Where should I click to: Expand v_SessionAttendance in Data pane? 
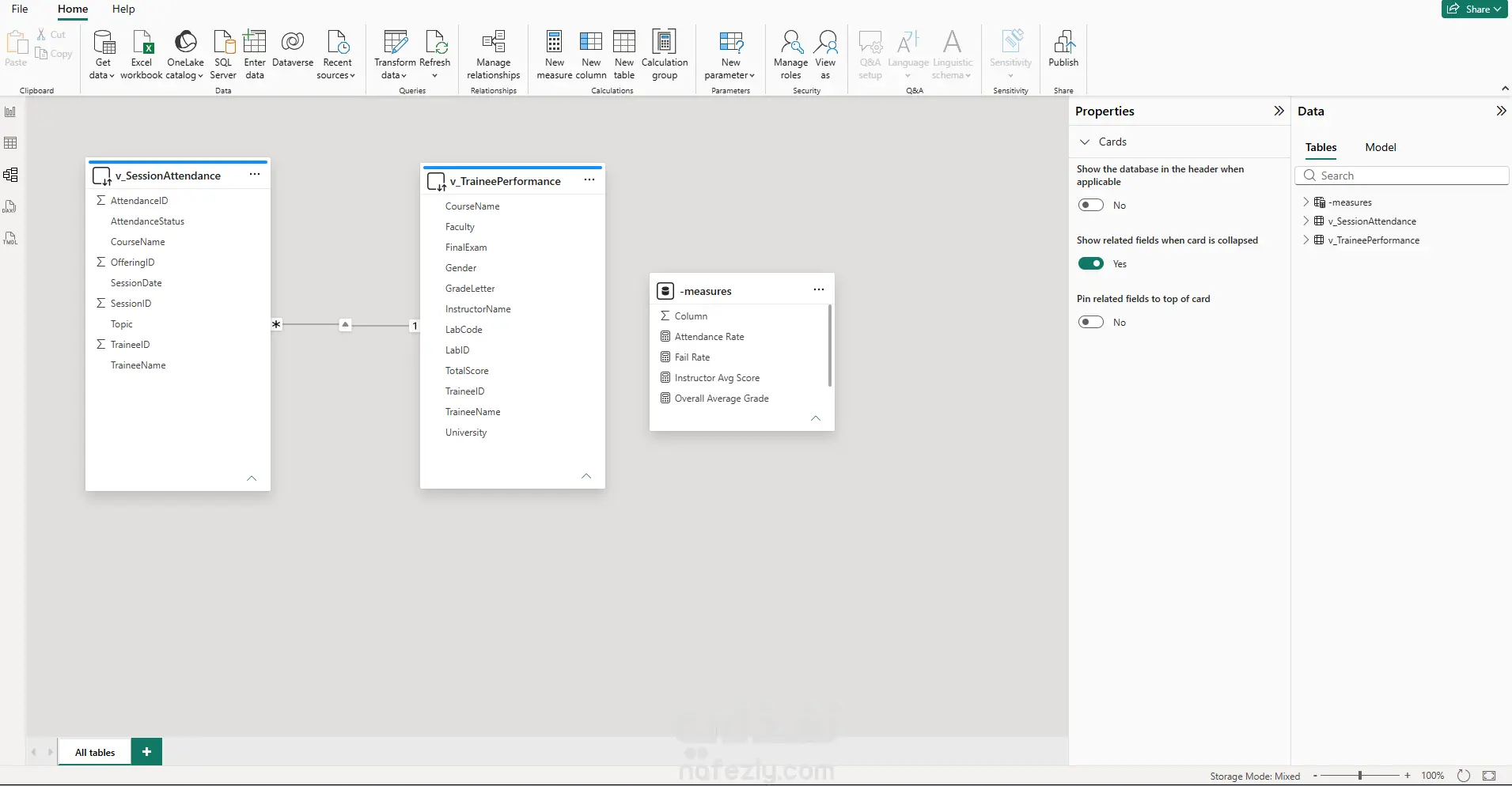point(1305,221)
